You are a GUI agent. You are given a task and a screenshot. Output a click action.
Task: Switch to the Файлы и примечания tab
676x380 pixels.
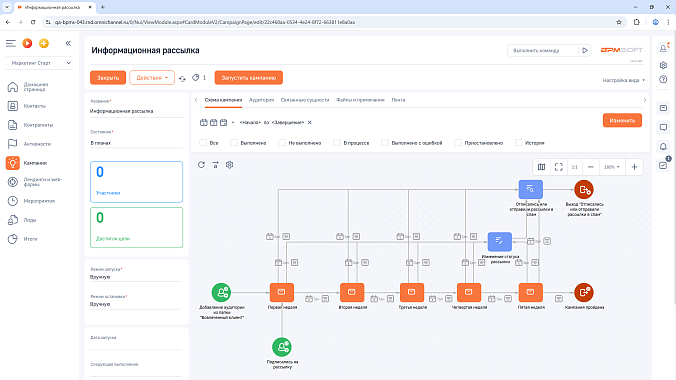(x=360, y=100)
